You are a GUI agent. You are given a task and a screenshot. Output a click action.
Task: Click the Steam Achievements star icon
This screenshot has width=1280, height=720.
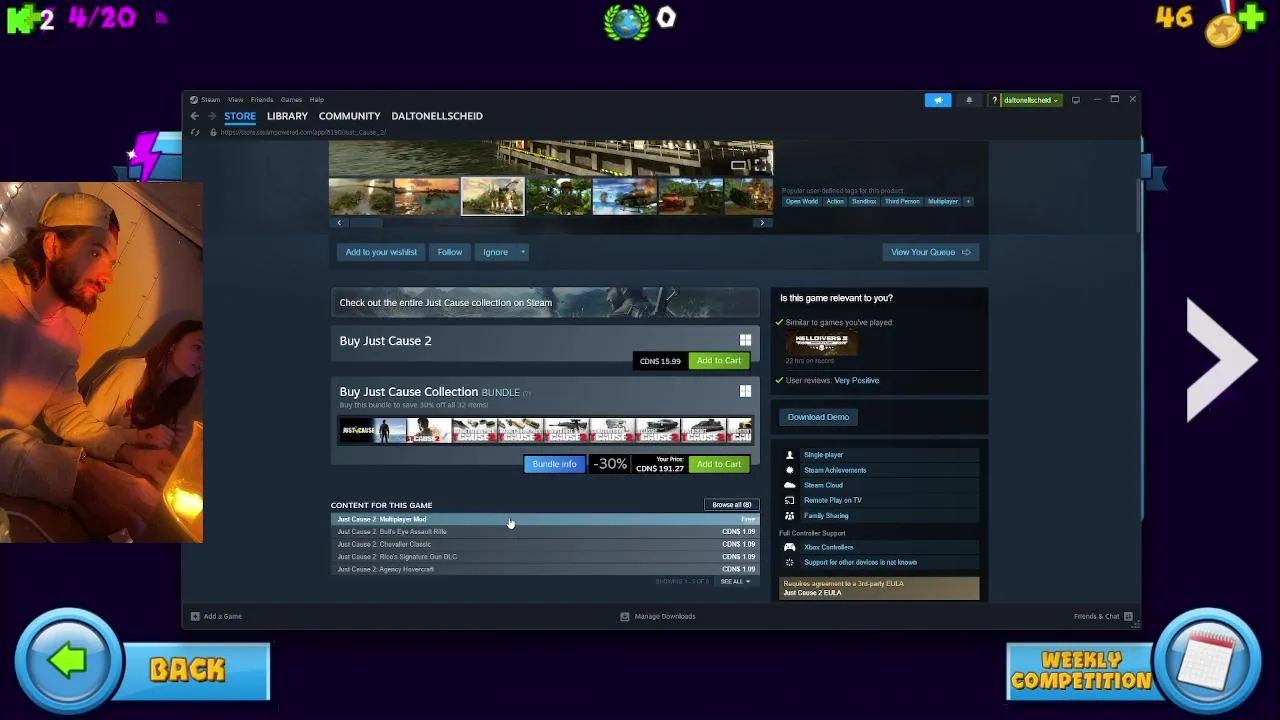coord(790,470)
